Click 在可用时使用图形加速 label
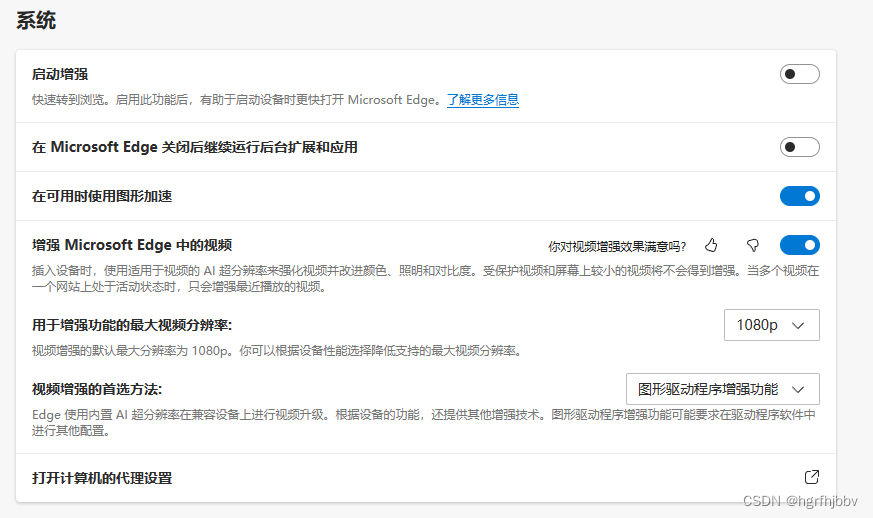Image resolution: width=873 pixels, height=518 pixels. [102, 196]
